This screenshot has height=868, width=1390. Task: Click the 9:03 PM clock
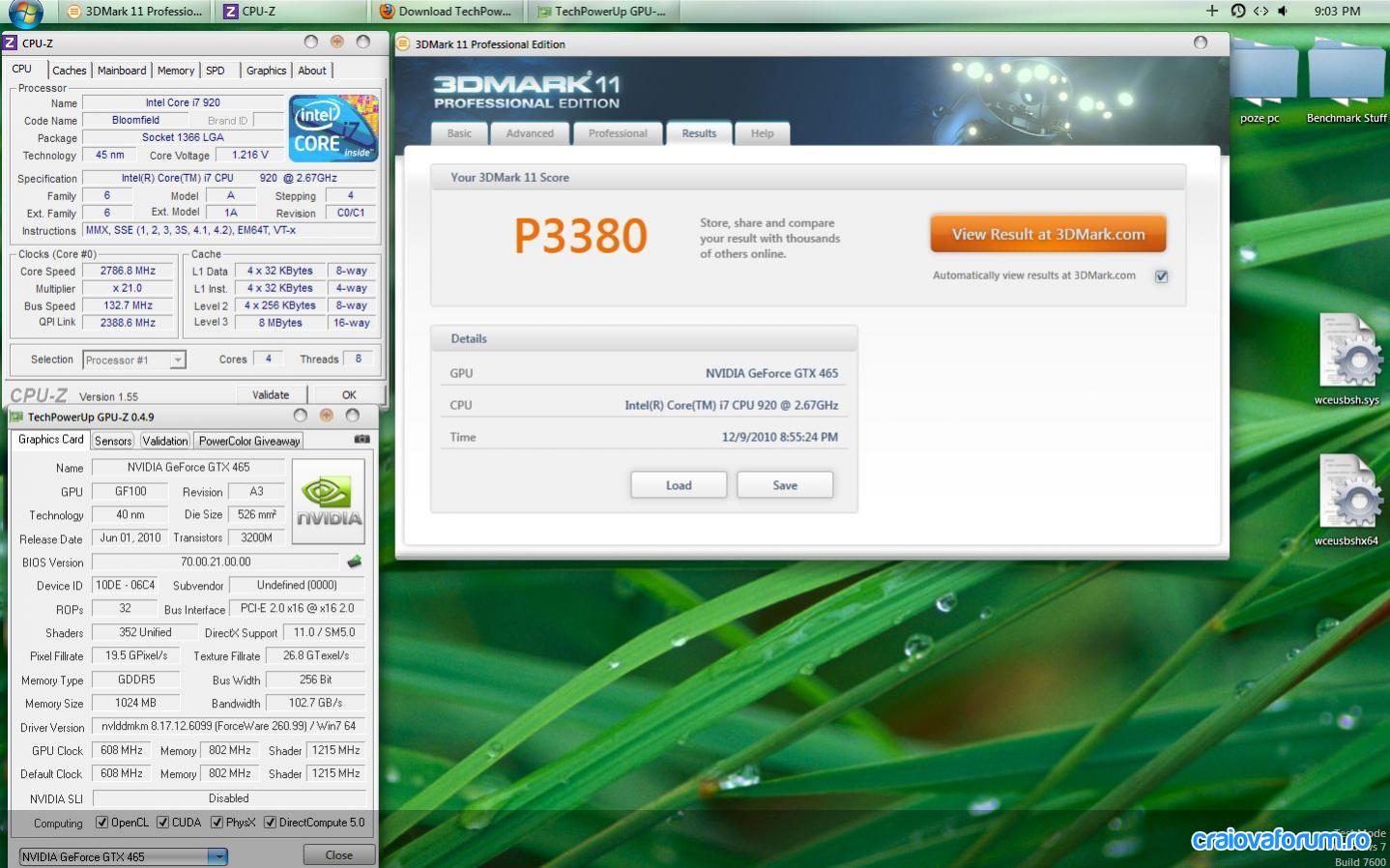coord(1337,11)
